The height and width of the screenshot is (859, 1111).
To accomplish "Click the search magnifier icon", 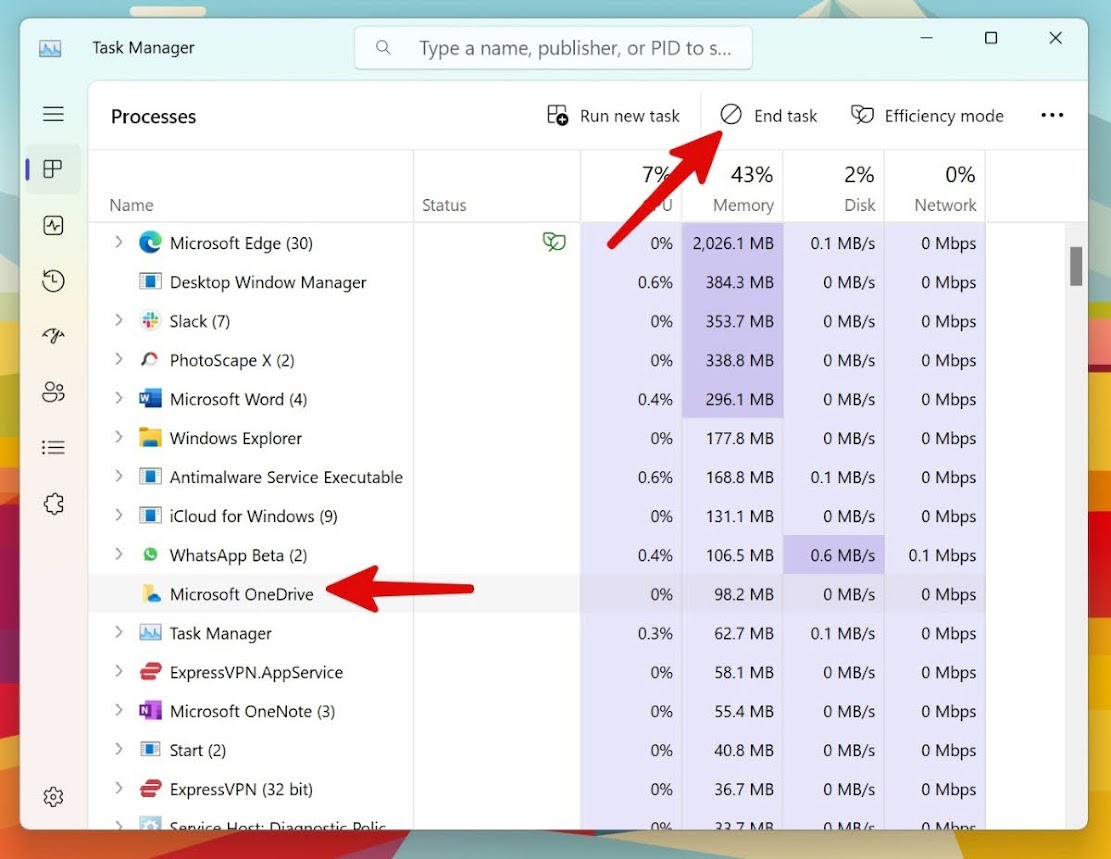I will click(383, 47).
